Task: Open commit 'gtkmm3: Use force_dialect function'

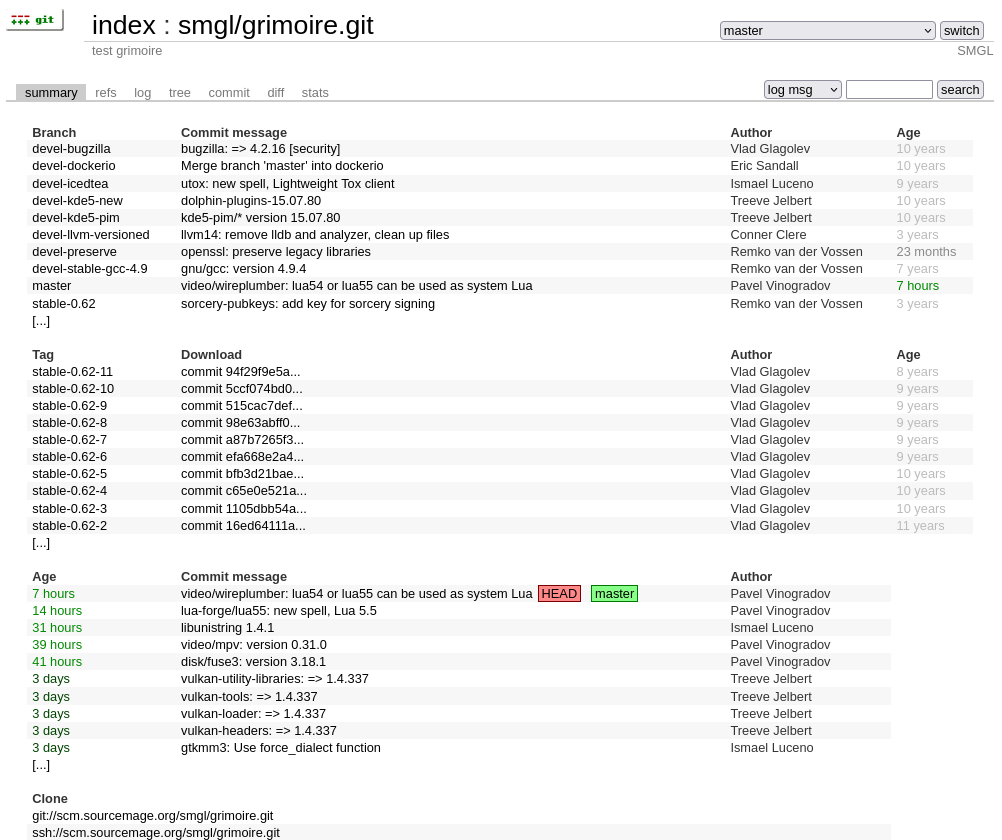Action: click(x=281, y=748)
